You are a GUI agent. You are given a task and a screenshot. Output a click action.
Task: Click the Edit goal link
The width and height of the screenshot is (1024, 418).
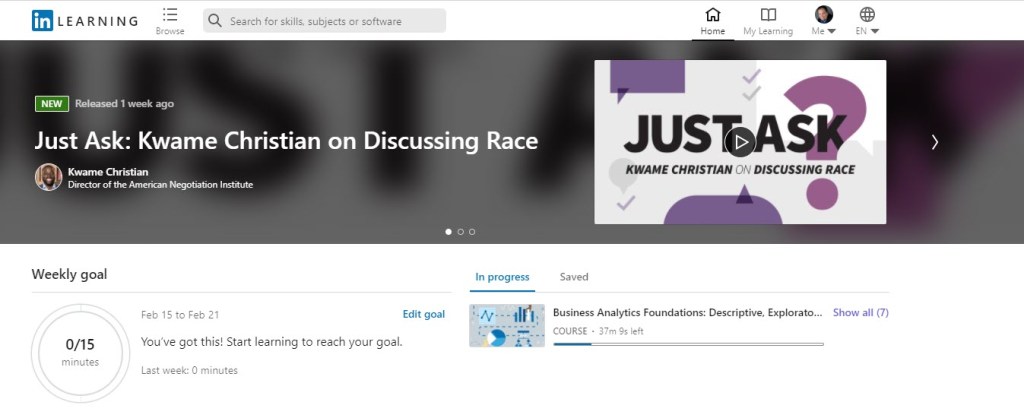423,314
